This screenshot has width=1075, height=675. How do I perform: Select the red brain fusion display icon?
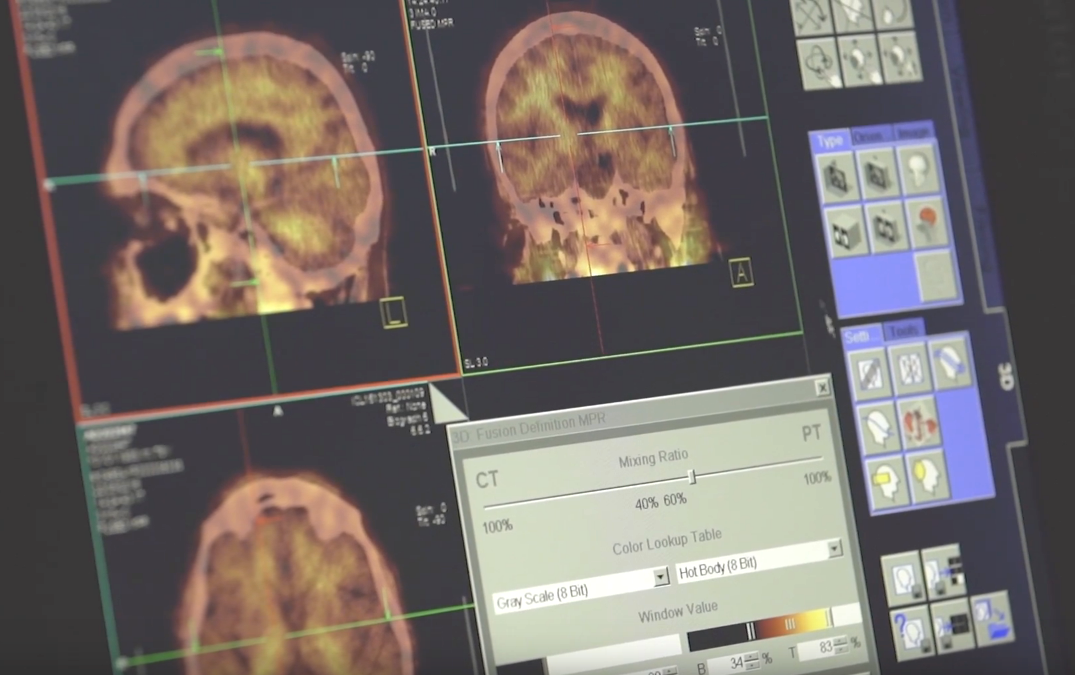(x=928, y=222)
